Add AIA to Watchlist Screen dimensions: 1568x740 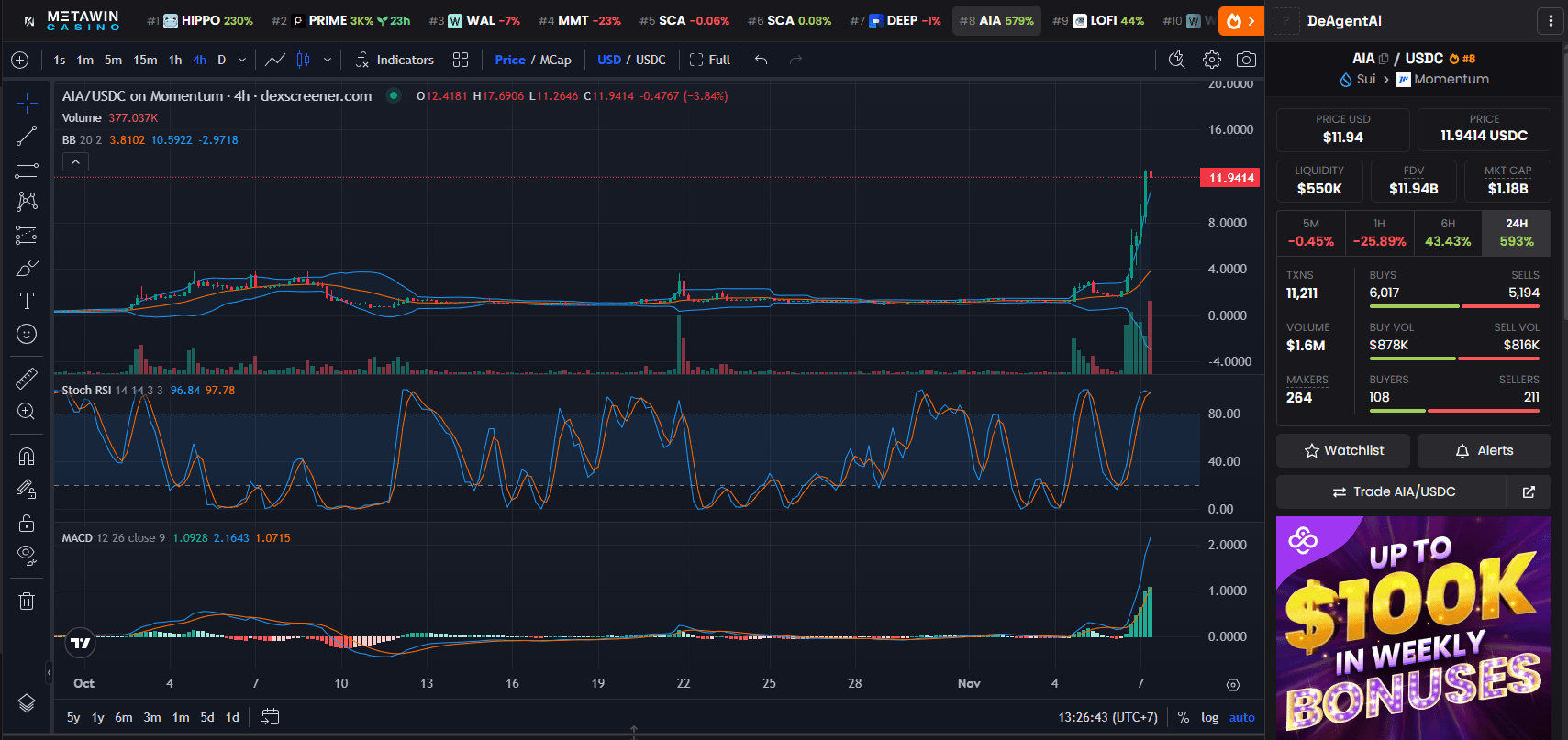point(1344,450)
